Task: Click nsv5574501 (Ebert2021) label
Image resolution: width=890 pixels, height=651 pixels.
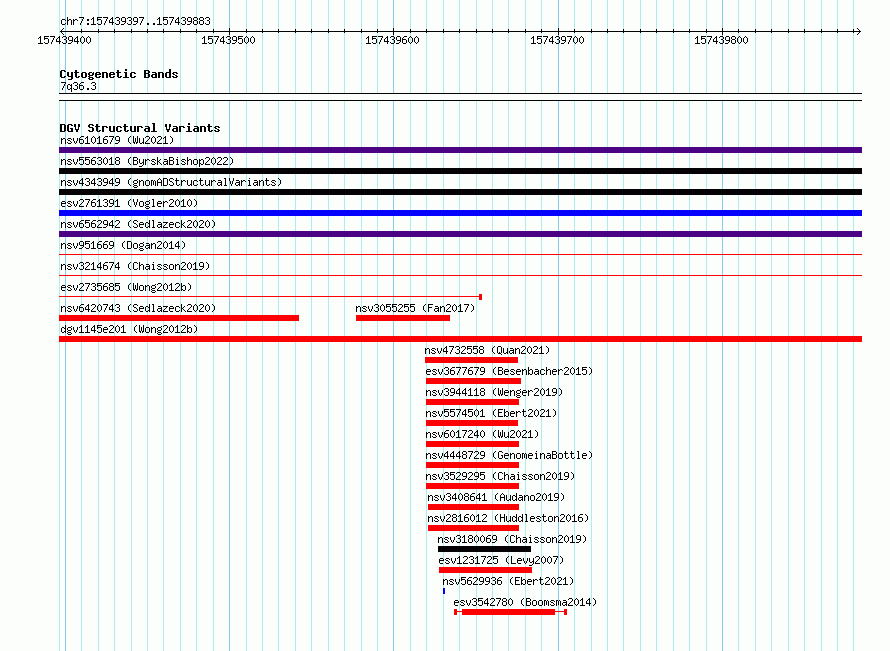Action: pyautogui.click(x=491, y=413)
